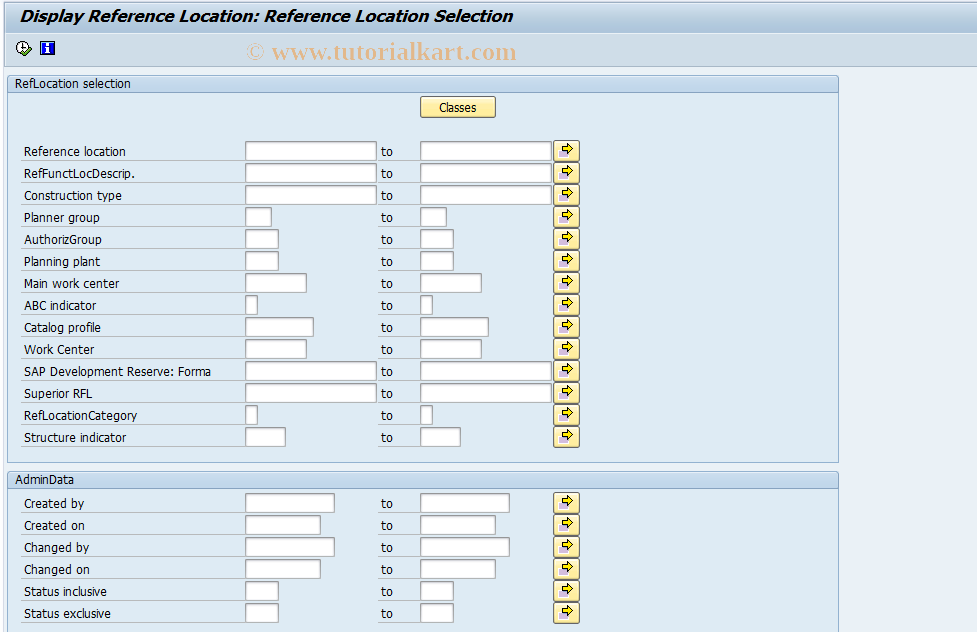Open multiple selection for Planner group

pyautogui.click(x=565, y=216)
